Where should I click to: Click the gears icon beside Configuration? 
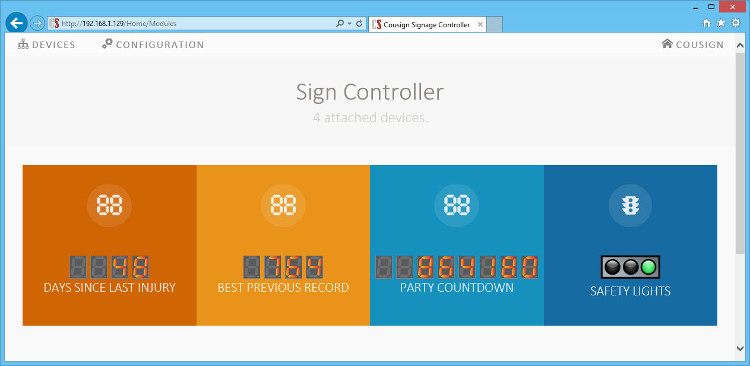tap(107, 44)
